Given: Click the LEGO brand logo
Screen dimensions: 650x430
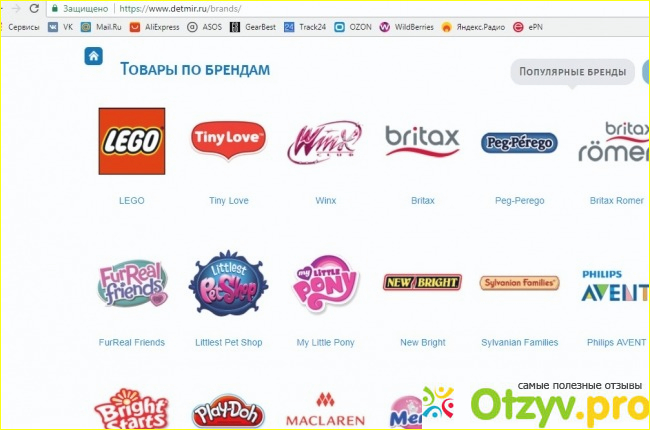Looking at the screenshot, I should coord(132,141).
